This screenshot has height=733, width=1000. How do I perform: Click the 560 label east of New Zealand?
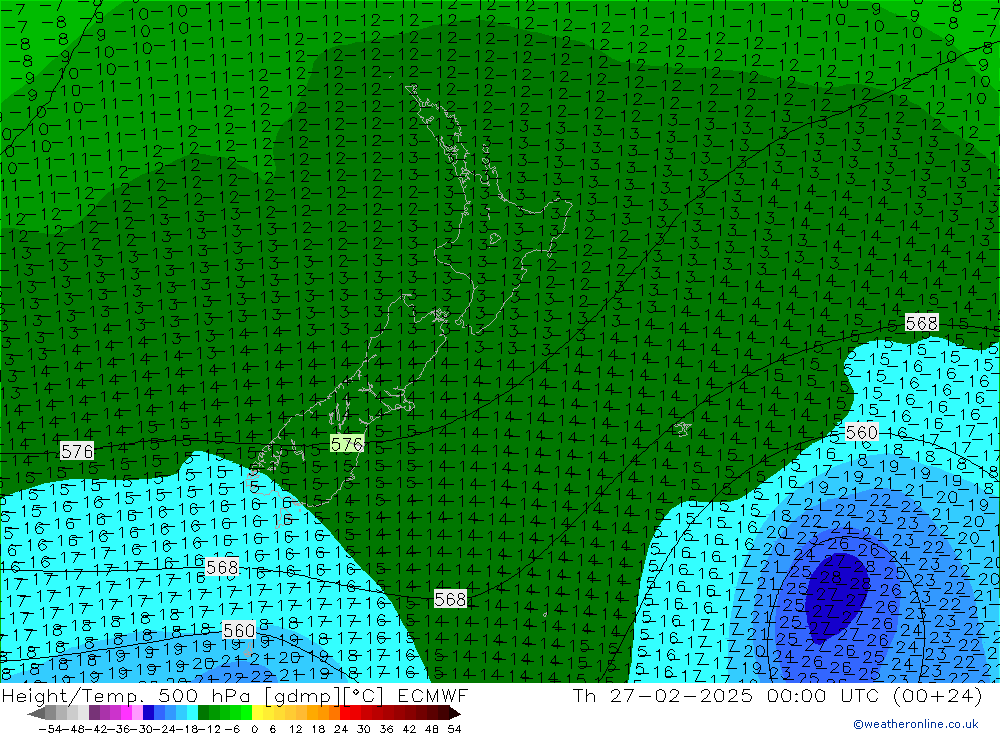(x=862, y=432)
